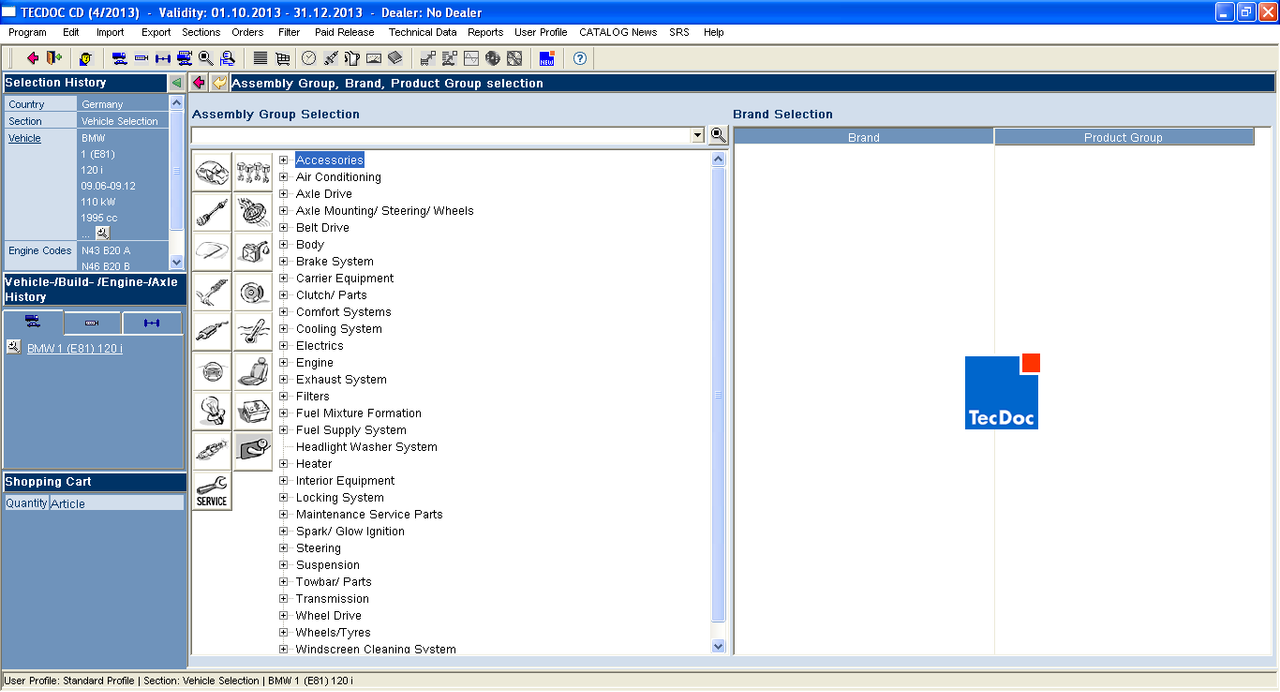The image size is (1280, 692).
Task: Open the User Profile menu
Action: [x=541, y=32]
